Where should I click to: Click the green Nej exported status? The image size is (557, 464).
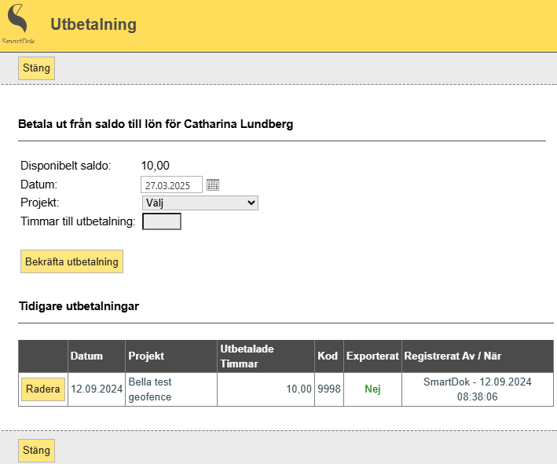pos(373,389)
